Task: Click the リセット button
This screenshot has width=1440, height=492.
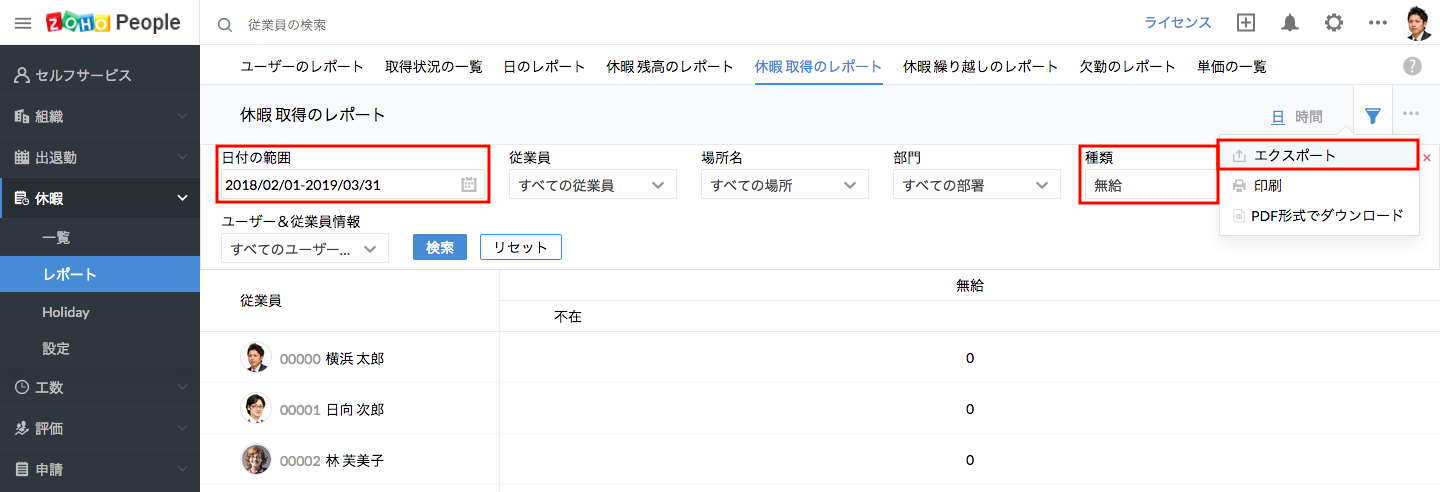Action: pyautogui.click(x=520, y=247)
